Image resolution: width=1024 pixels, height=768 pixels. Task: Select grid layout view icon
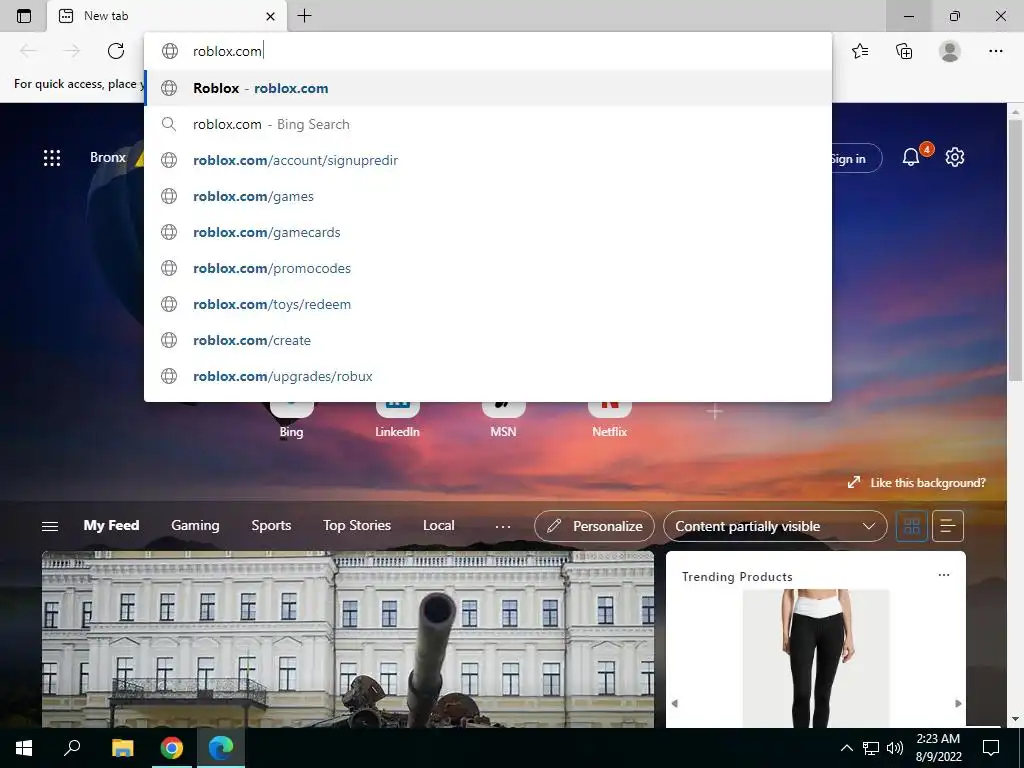tap(912, 526)
